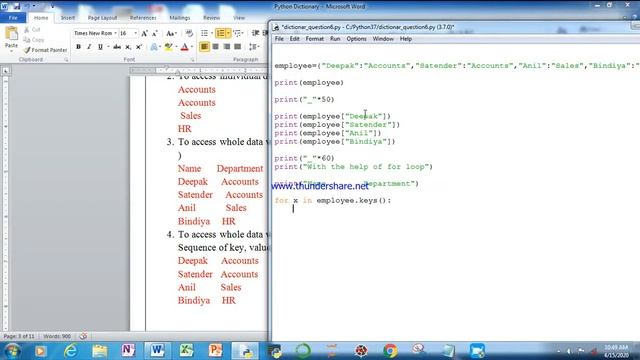Viewport: 640px width, 360px height.
Task: Click the proofing errors status icon
Action: (x=83, y=336)
